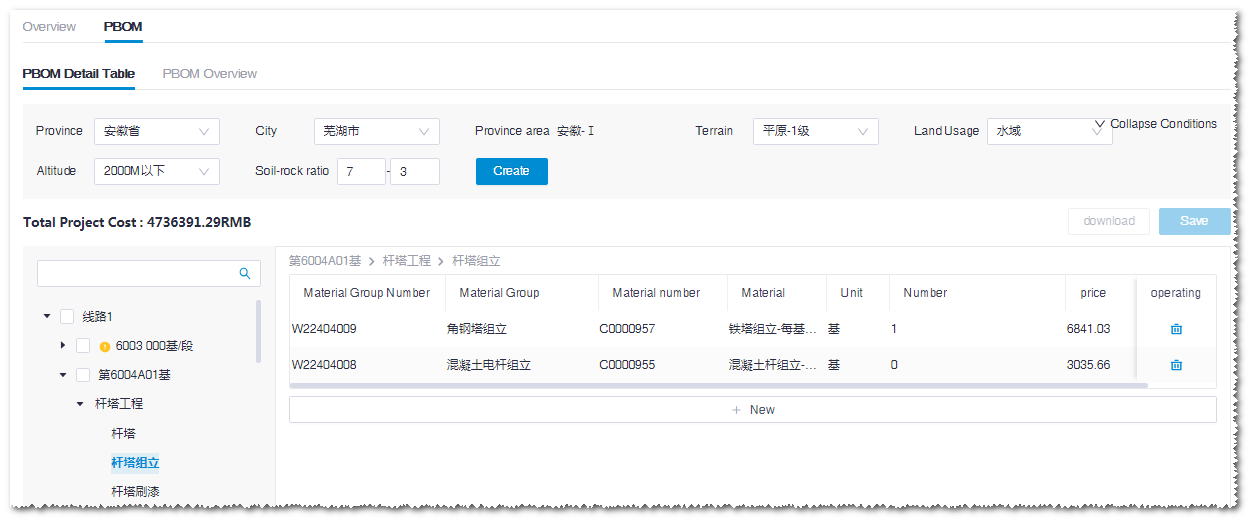1255x525 pixels.
Task: Check the 线路1 checkbox
Action: pos(67,317)
